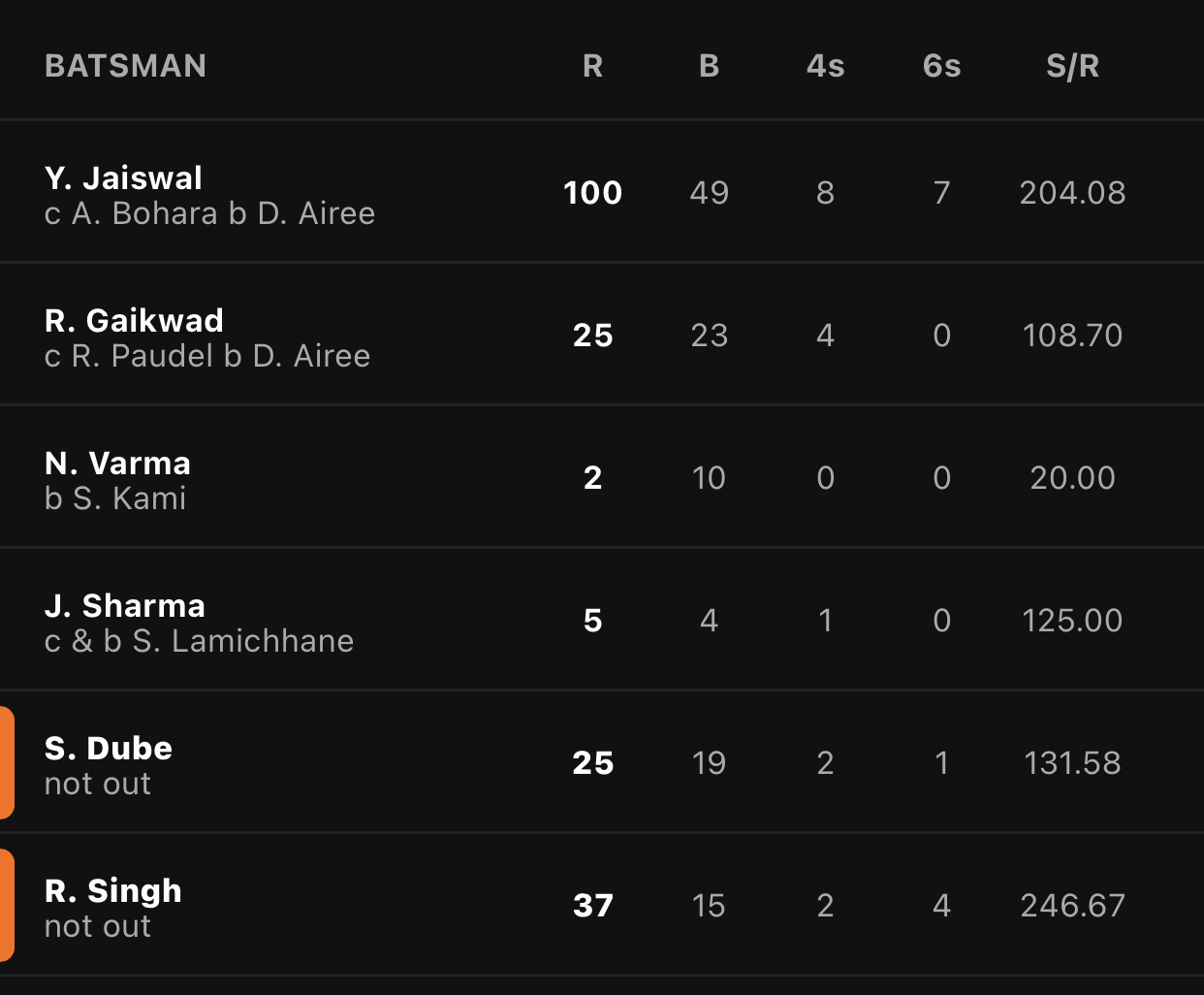Select the "b S. Kami" dismissal line
Viewport: 1204px width, 995px height.
(115, 498)
